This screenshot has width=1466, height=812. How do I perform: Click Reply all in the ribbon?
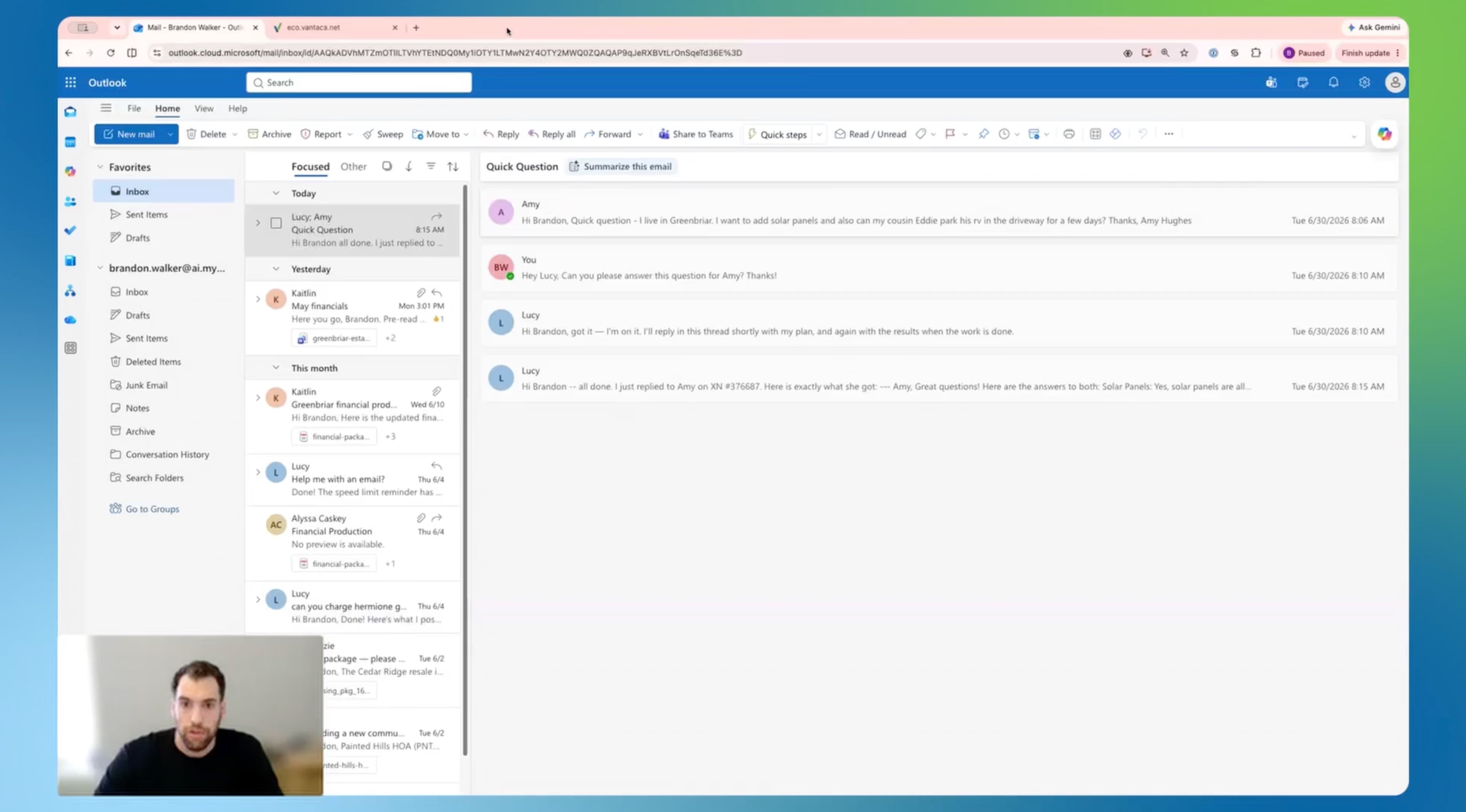(x=552, y=134)
